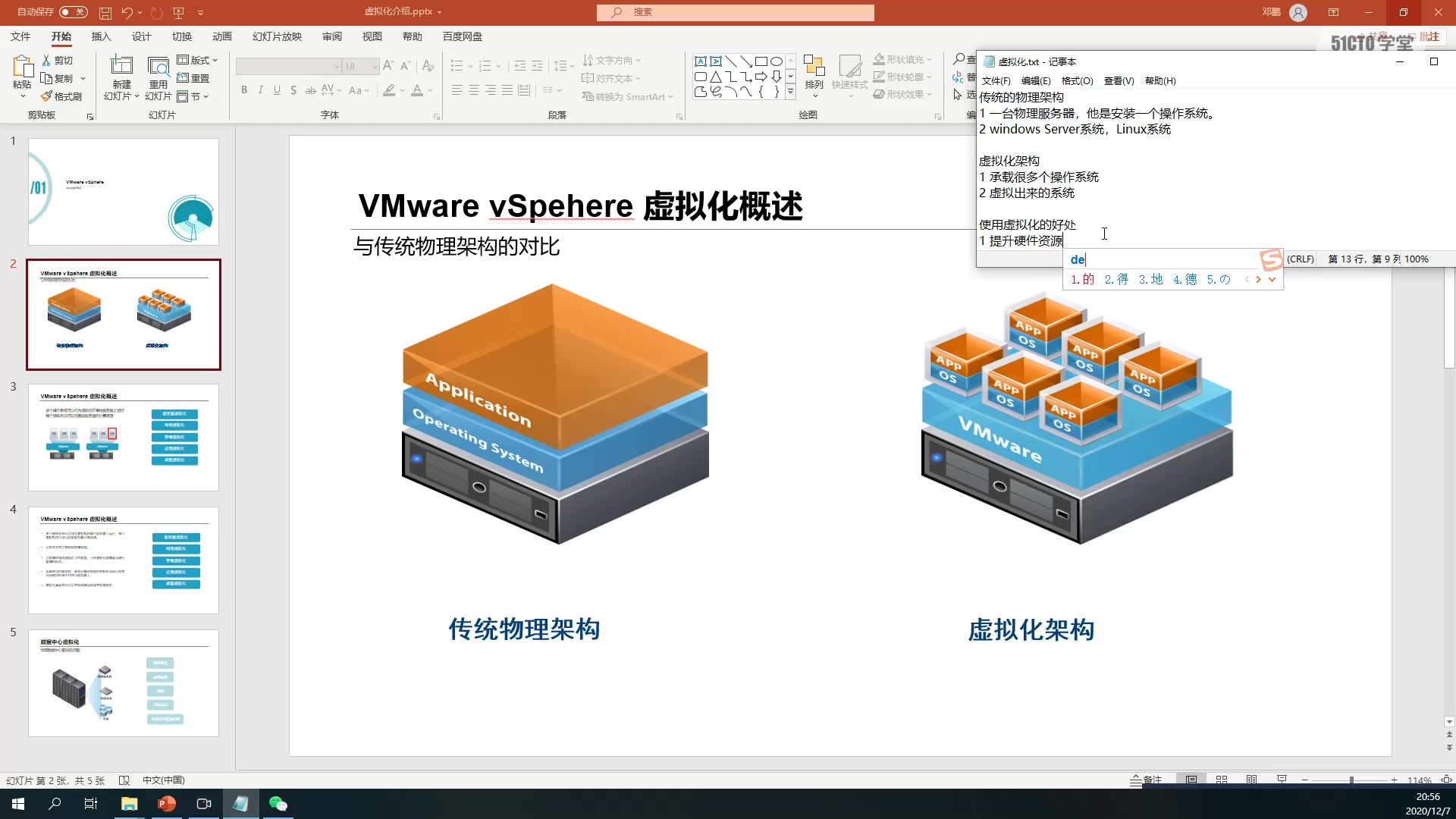
Task: Open the 文字方向 Text Direction dropdown
Action: (x=611, y=60)
